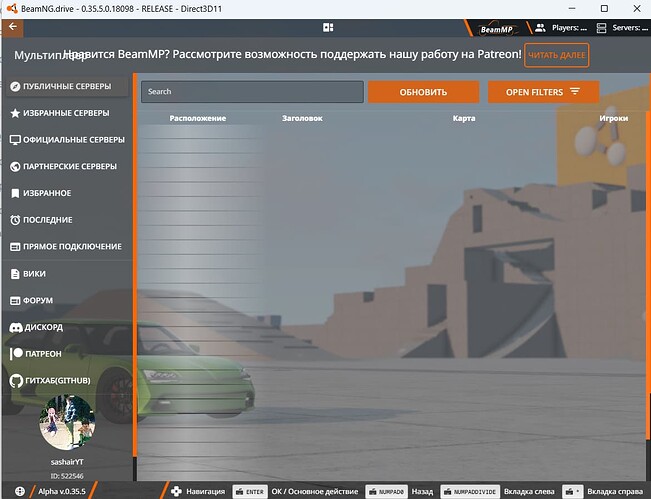Click the ENTER key hint
Viewport: 651px width, 499px height.
pos(250,492)
